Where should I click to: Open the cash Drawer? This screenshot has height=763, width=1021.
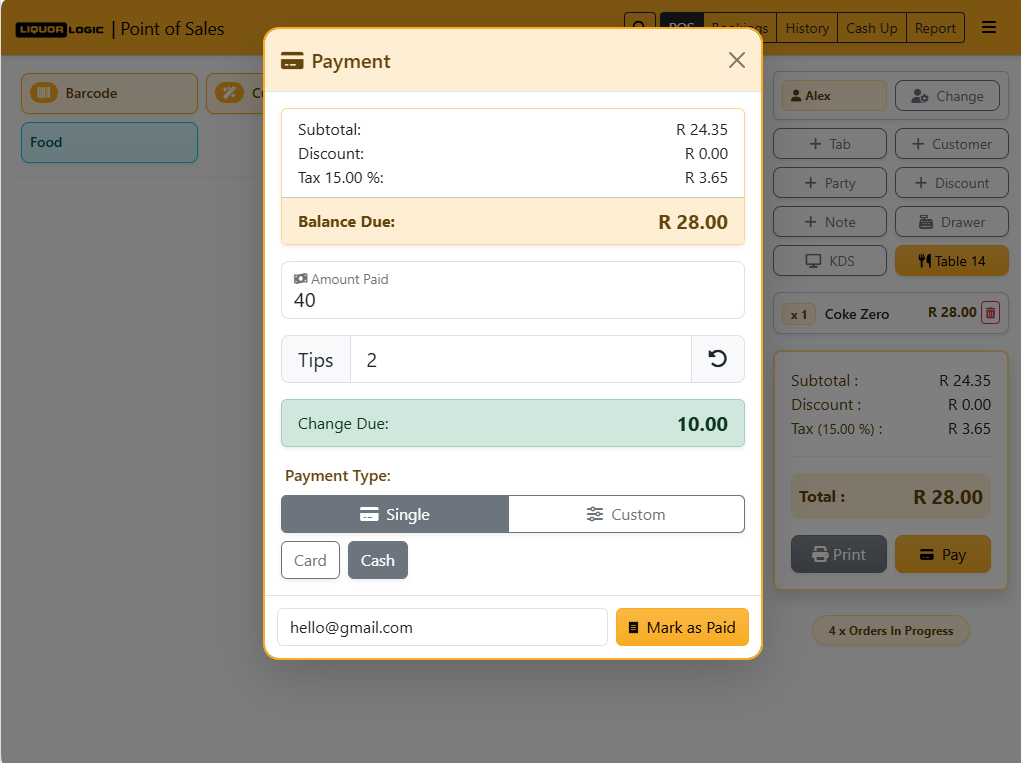pyautogui.click(x=951, y=222)
